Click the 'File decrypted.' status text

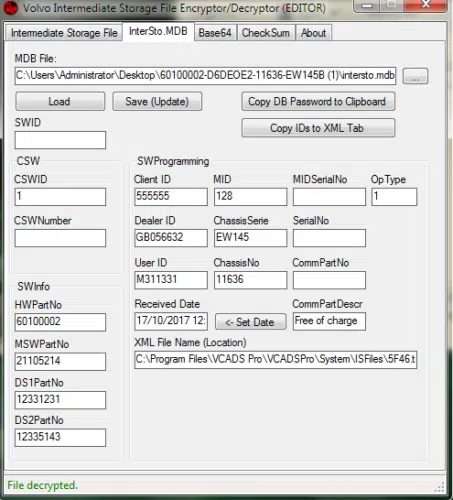pyautogui.click(x=42, y=485)
